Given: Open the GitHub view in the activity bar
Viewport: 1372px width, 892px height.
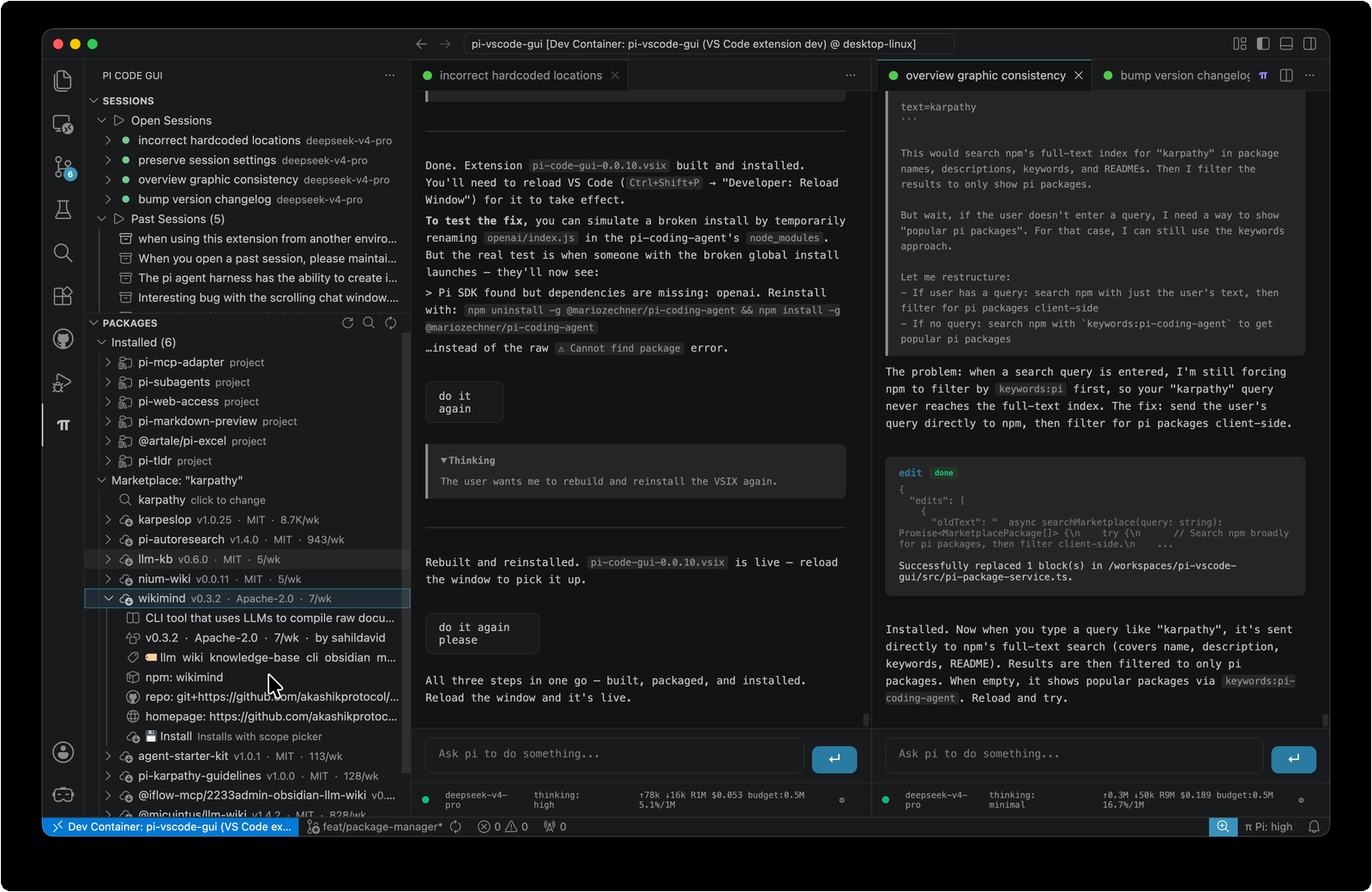Looking at the screenshot, I should click(x=63, y=339).
